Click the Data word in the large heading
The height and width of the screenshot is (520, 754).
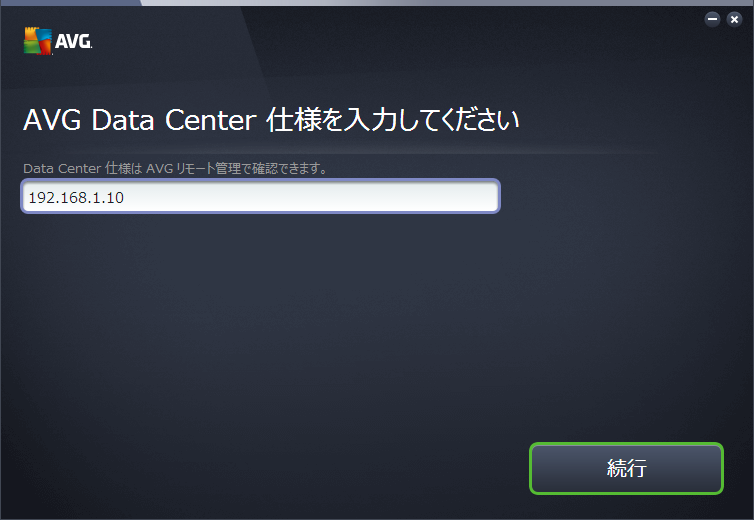point(123,120)
